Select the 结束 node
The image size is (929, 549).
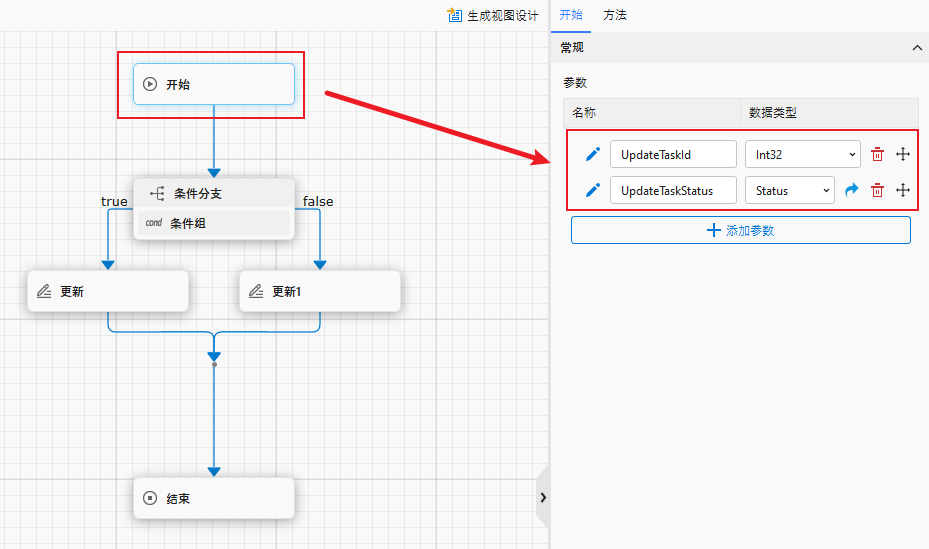(x=214, y=498)
